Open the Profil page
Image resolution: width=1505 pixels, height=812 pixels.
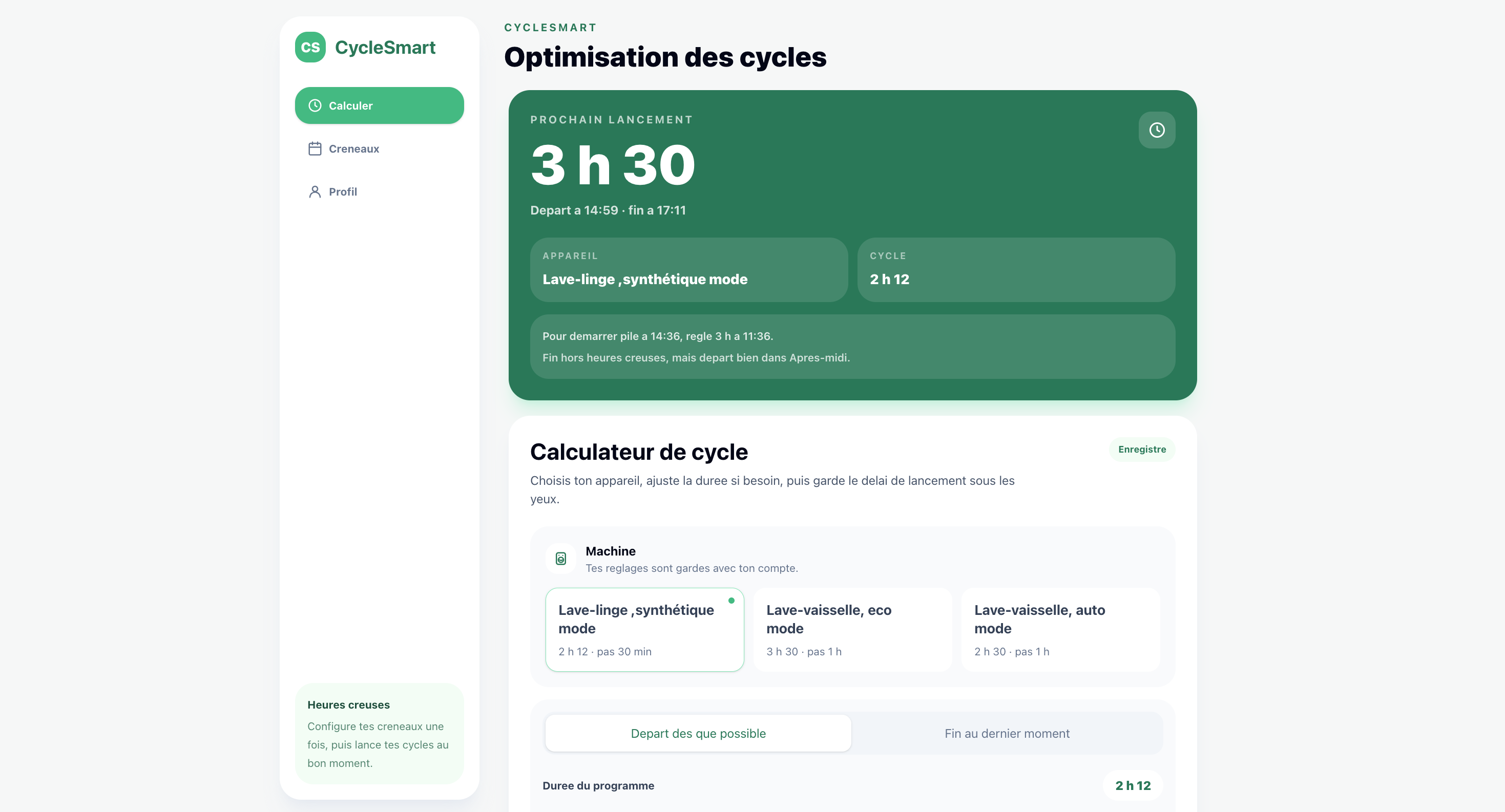(379, 191)
